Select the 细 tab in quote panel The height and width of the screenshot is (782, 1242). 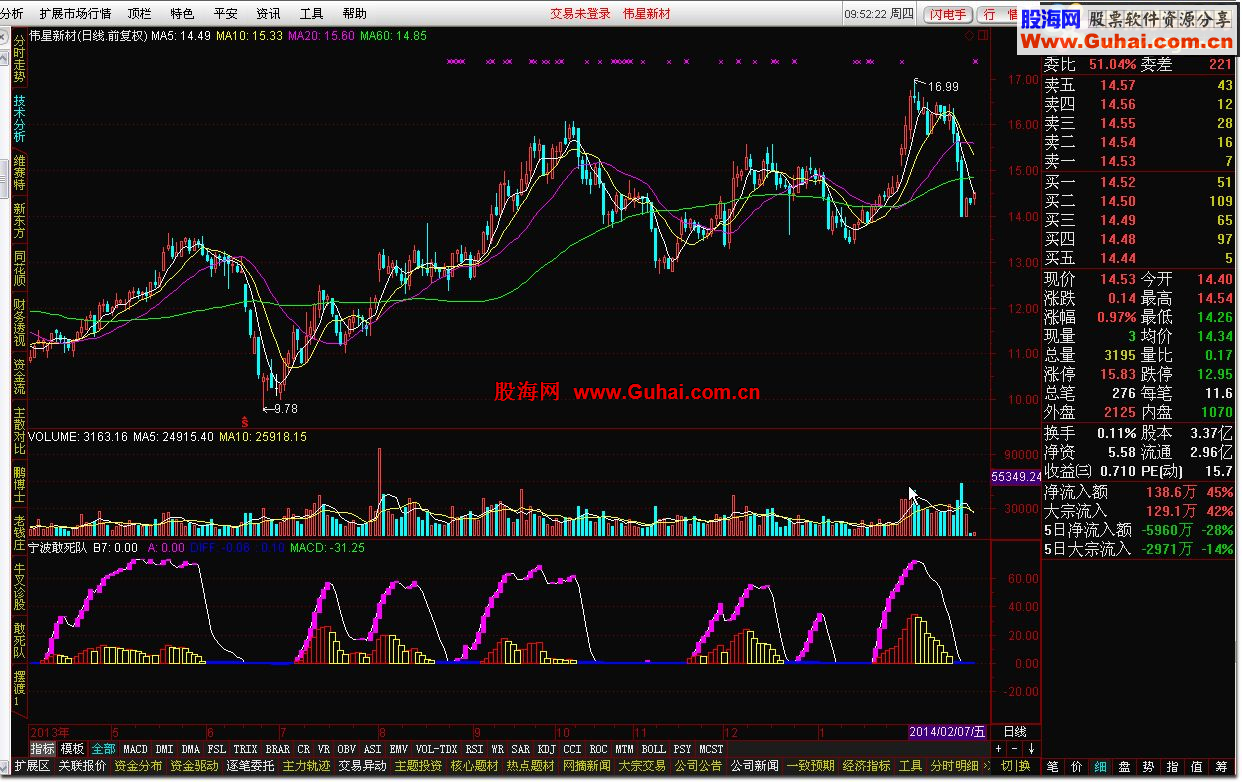click(1100, 767)
